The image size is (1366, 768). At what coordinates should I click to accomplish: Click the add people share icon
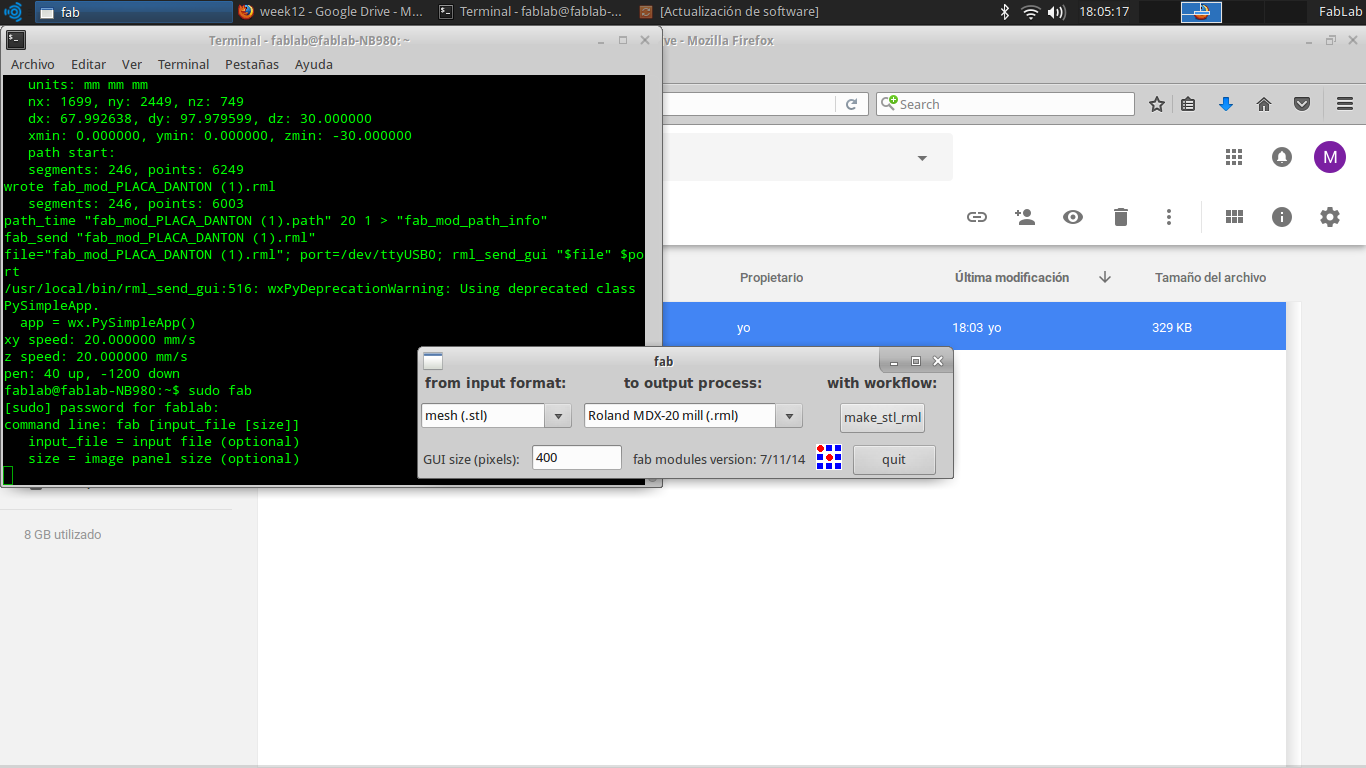pos(1024,217)
